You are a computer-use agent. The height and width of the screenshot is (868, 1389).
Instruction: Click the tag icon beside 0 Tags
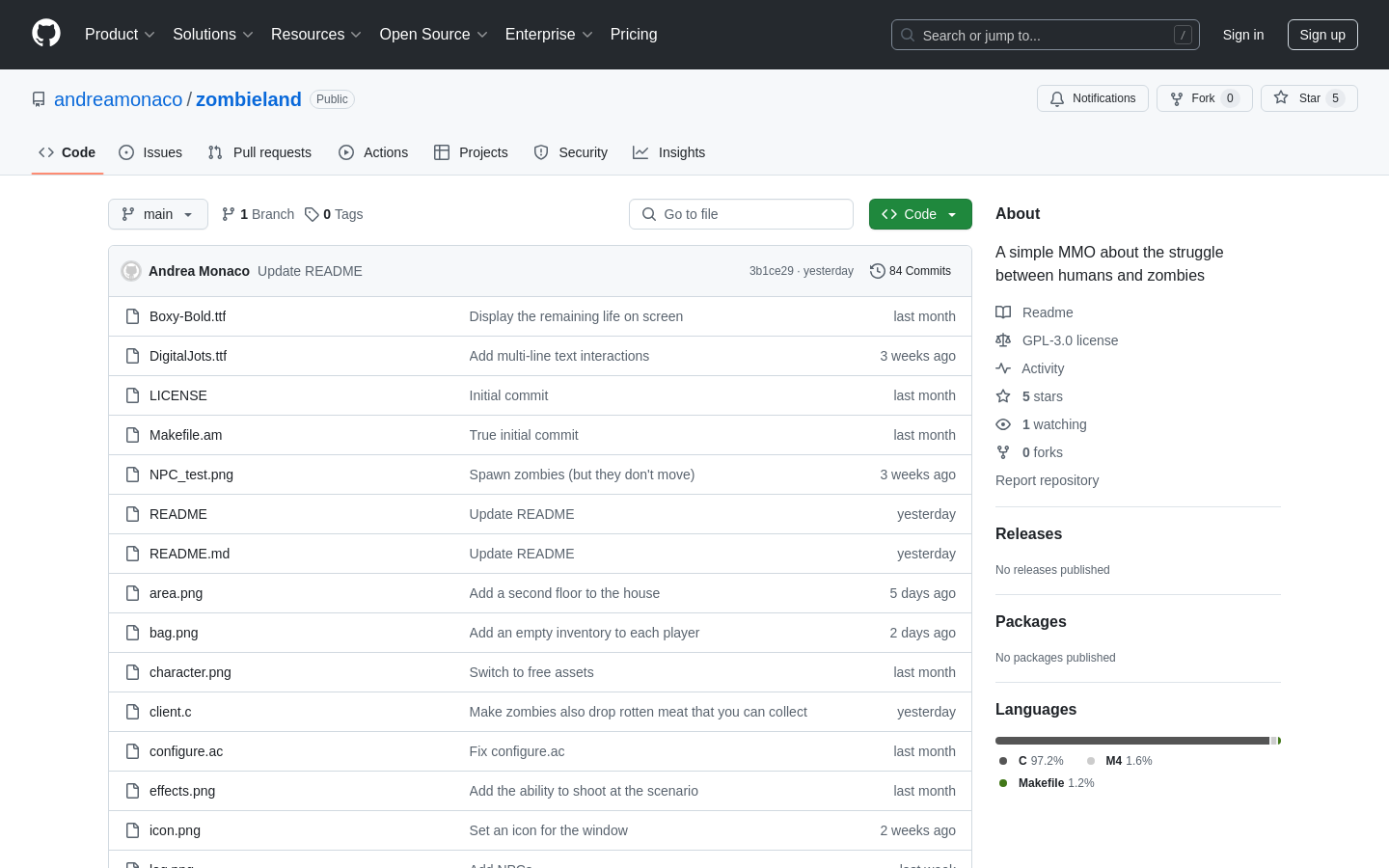[x=312, y=214]
